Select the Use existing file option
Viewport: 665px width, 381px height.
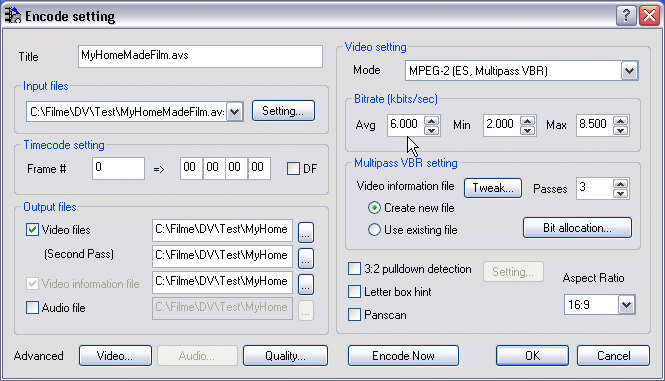point(374,230)
